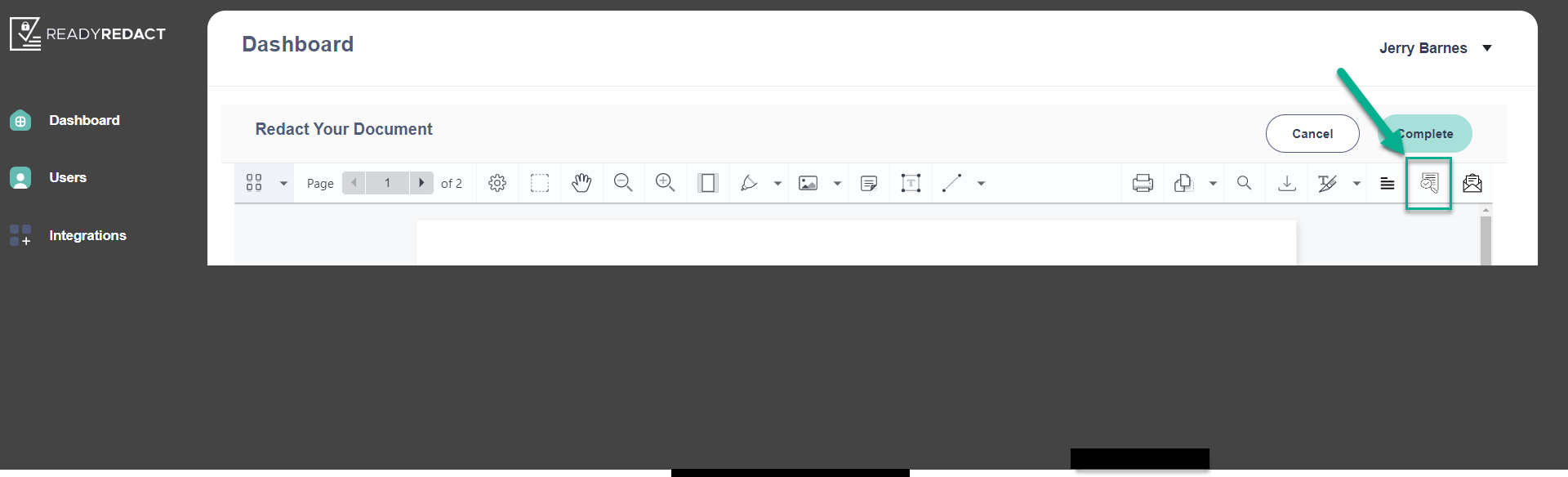
Task: Click the download document icon
Action: 1287,183
